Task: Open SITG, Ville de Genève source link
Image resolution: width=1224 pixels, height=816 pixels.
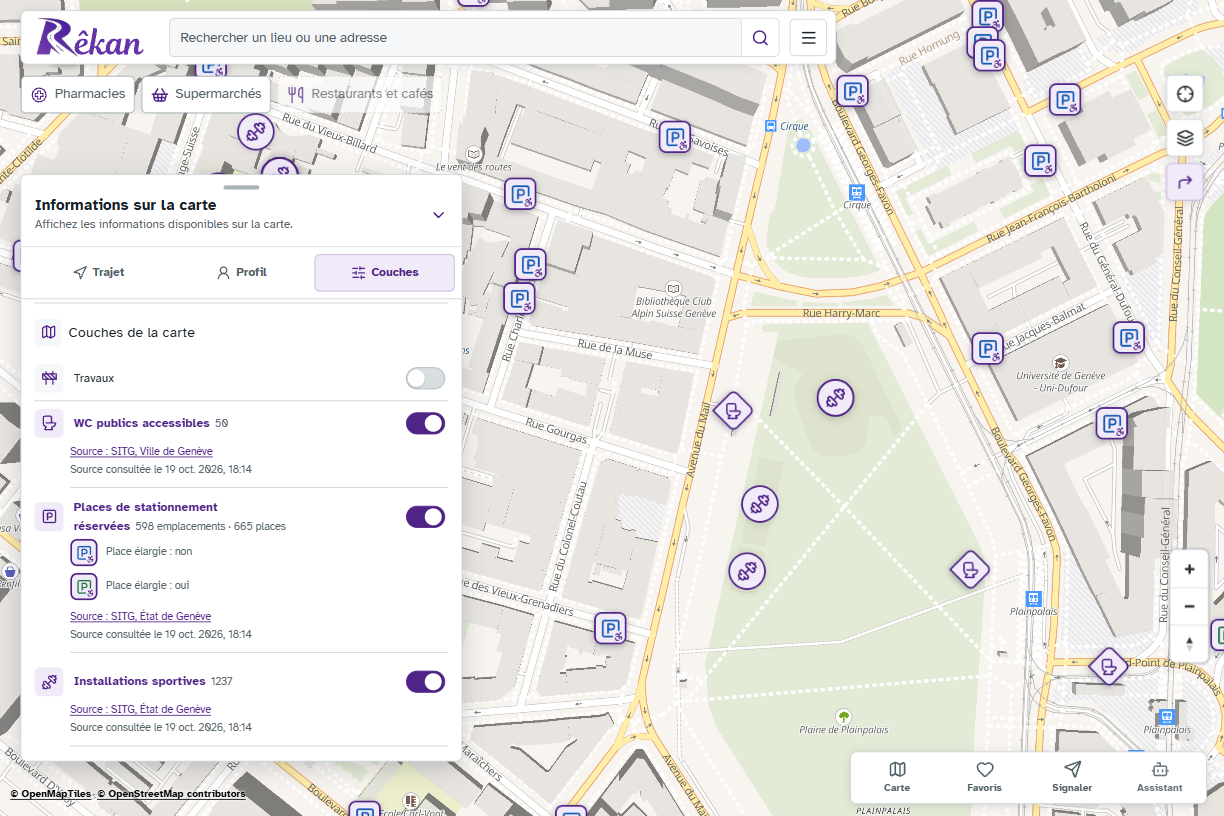Action: tap(141, 451)
